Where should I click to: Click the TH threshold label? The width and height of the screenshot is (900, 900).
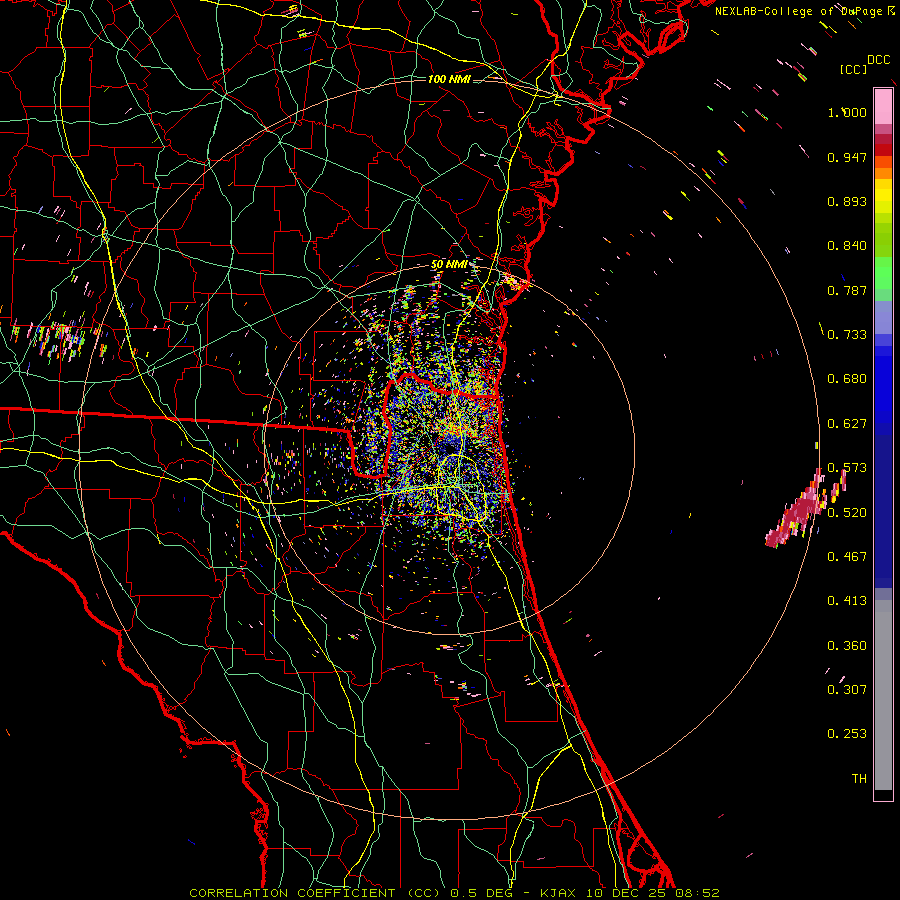point(859,778)
